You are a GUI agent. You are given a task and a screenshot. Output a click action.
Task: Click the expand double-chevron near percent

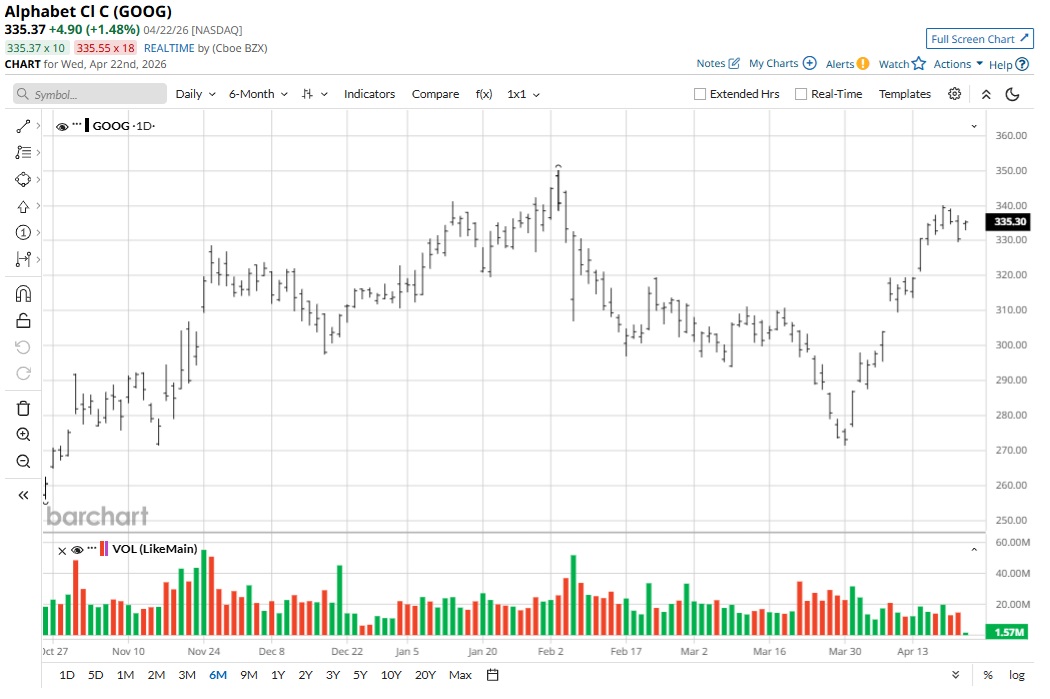[x=956, y=675]
